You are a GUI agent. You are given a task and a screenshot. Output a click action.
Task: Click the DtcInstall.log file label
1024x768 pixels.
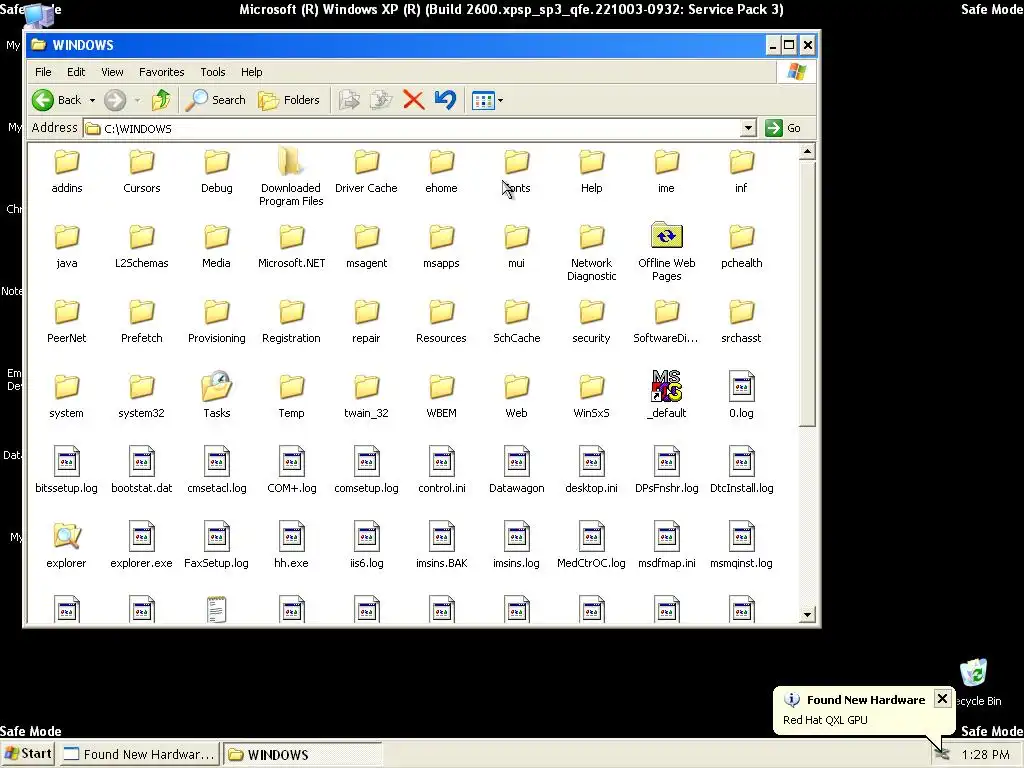coord(741,488)
